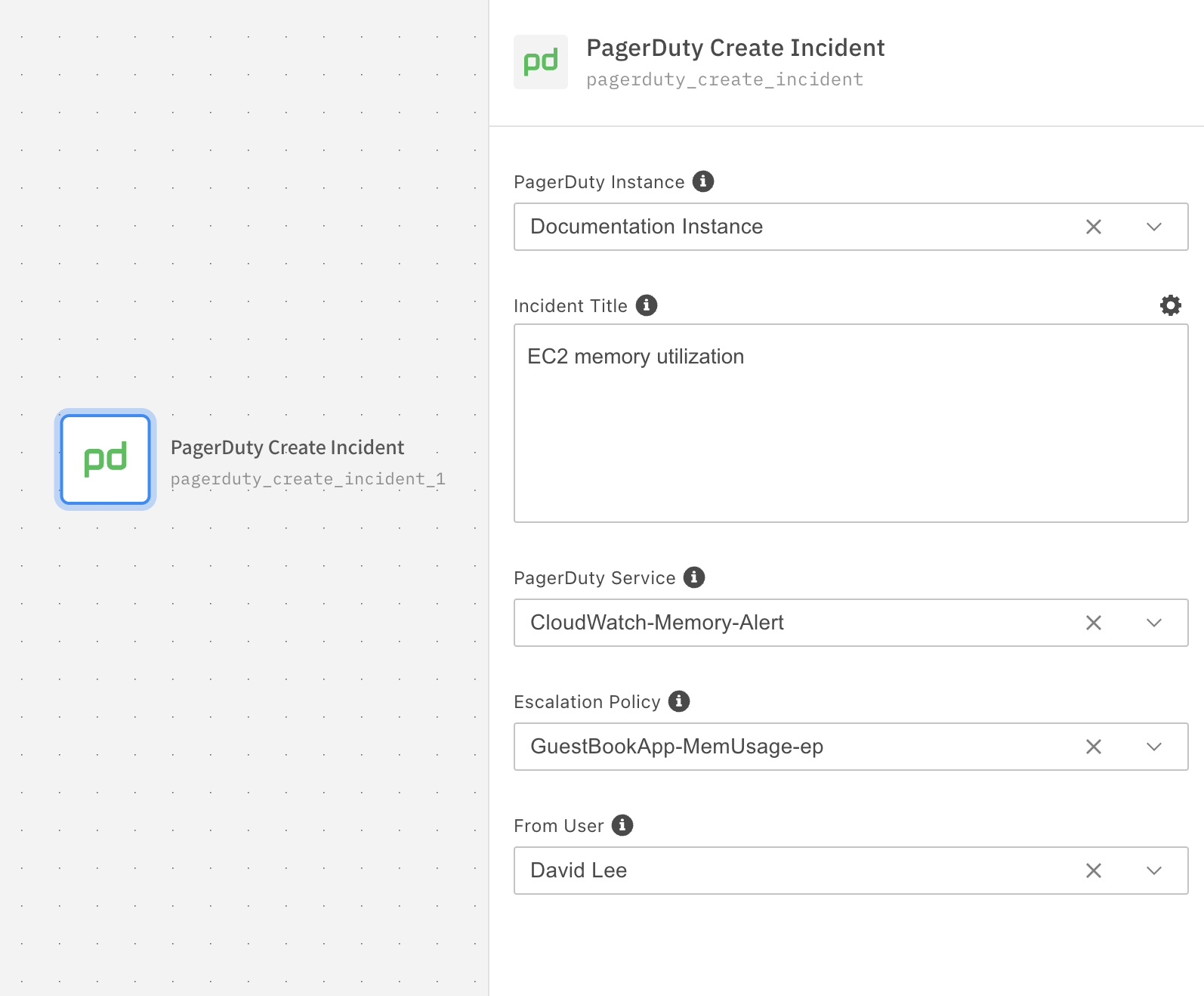Select the PagerDuty node icon on canvas

[x=106, y=459]
